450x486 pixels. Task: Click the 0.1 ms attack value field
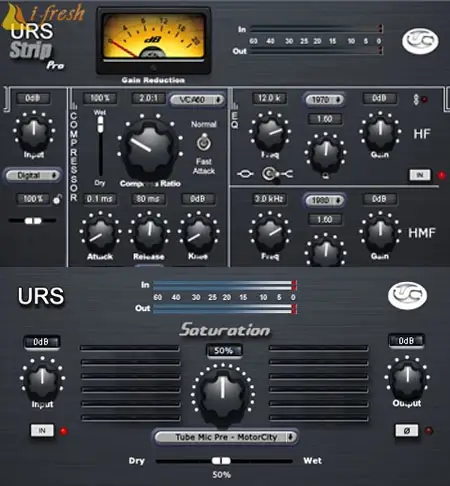(100, 199)
